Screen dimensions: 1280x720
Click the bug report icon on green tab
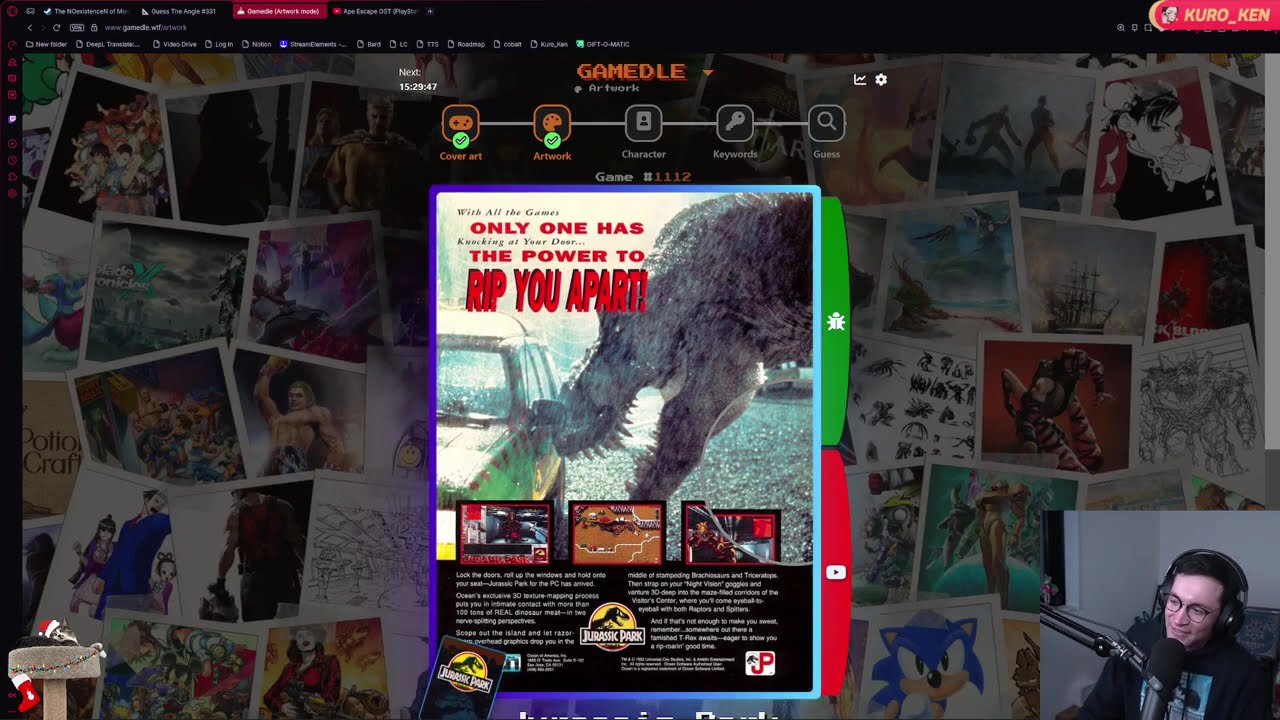[836, 321]
